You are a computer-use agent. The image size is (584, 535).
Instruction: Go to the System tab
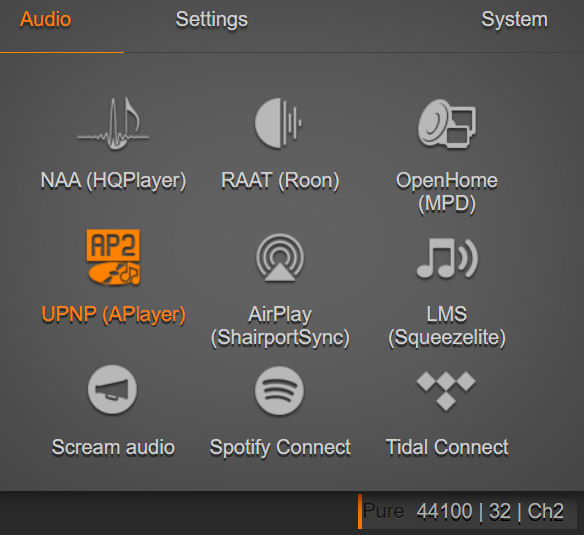click(x=514, y=19)
